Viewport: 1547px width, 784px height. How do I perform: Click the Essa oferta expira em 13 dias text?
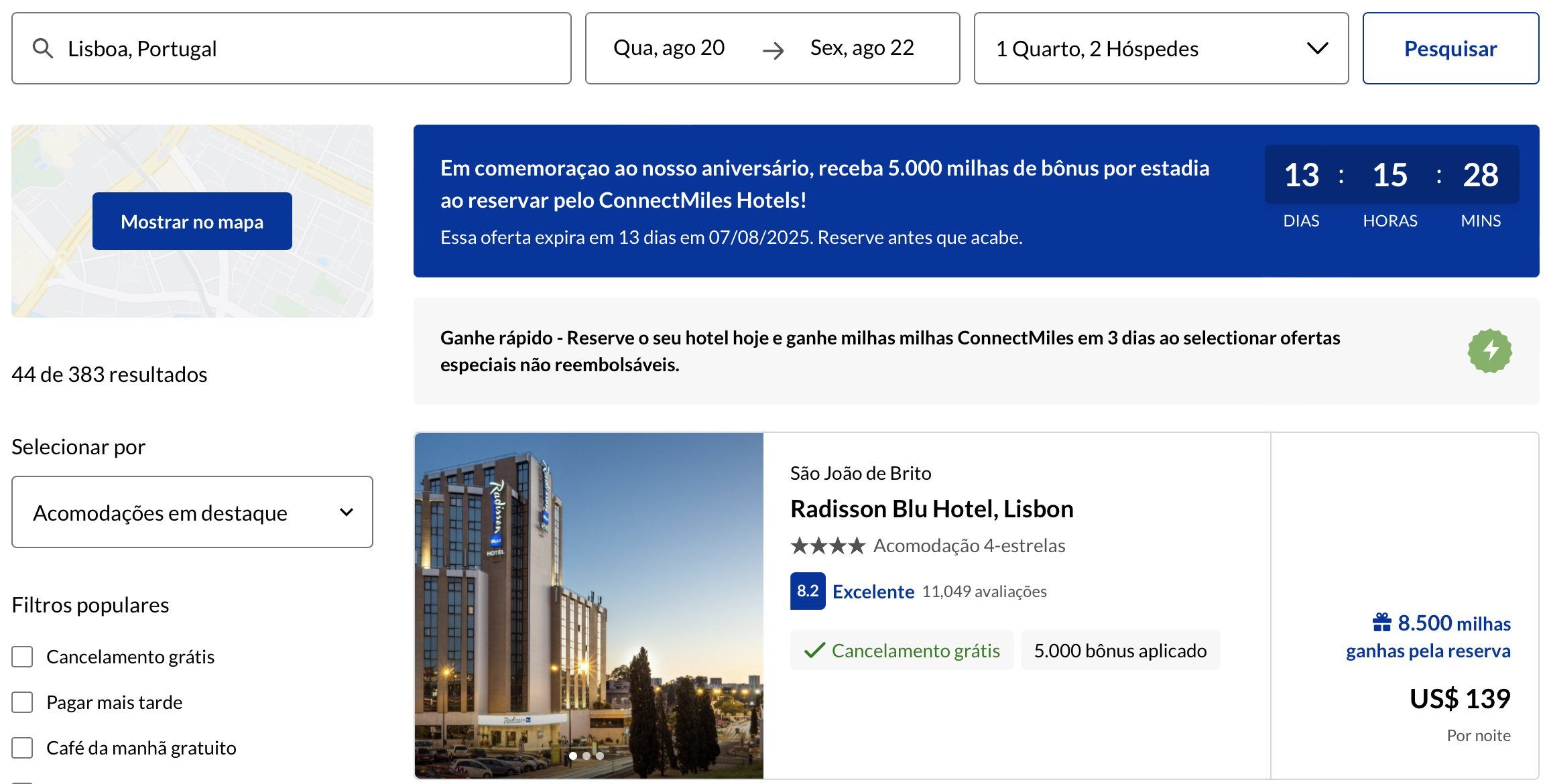[731, 238]
